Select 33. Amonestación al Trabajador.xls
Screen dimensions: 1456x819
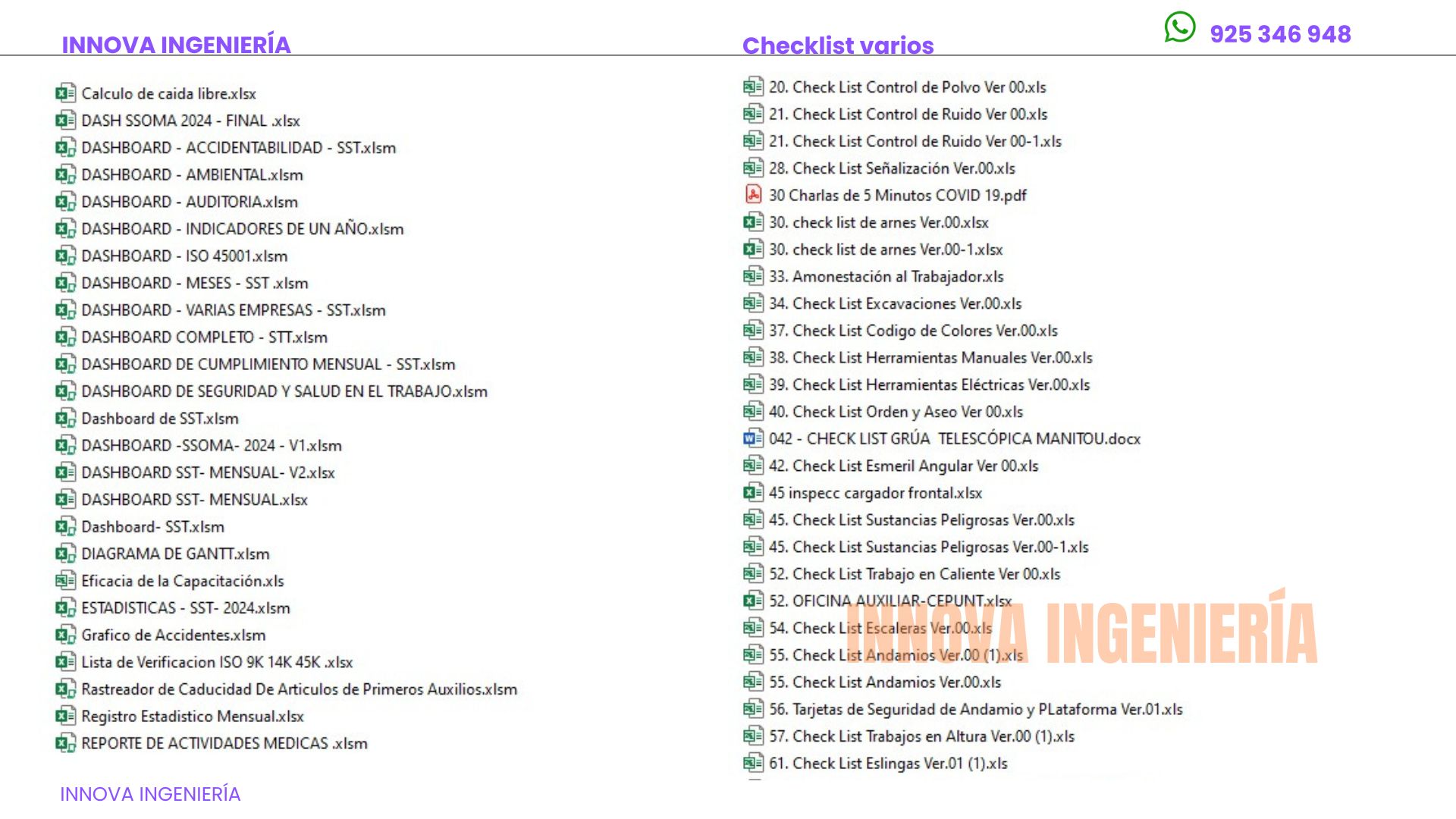(886, 277)
